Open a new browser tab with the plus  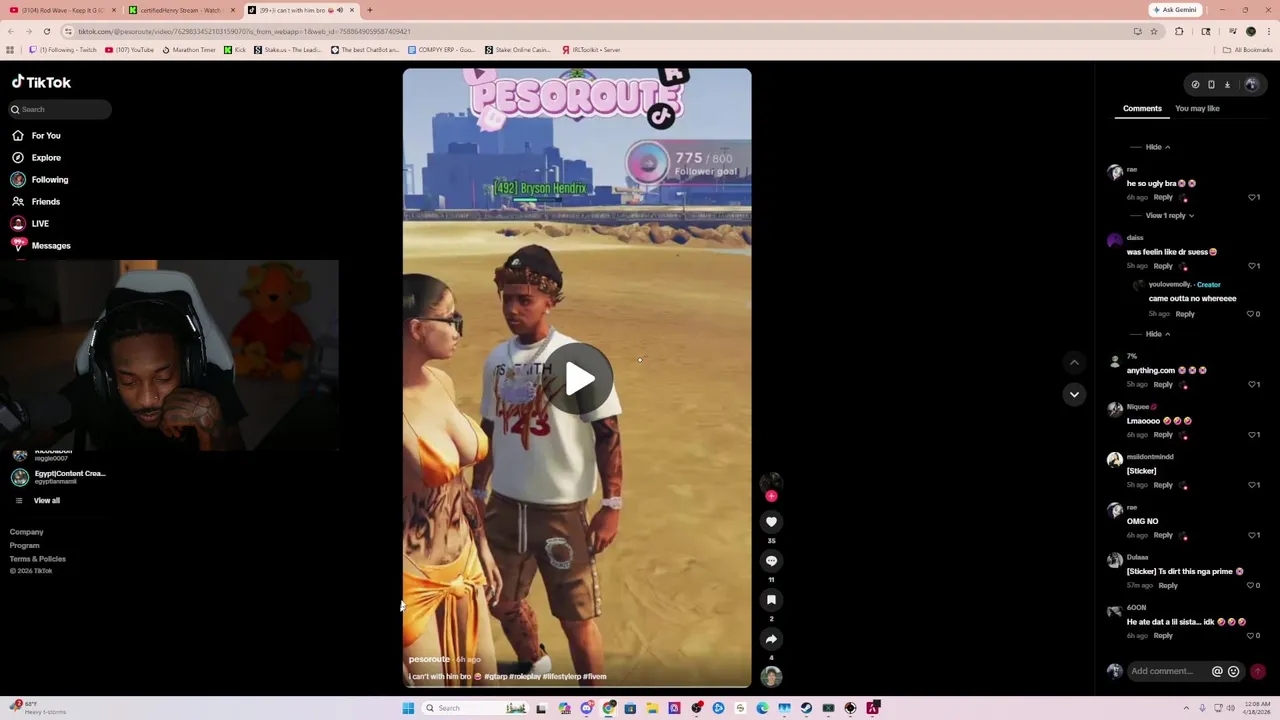point(370,10)
